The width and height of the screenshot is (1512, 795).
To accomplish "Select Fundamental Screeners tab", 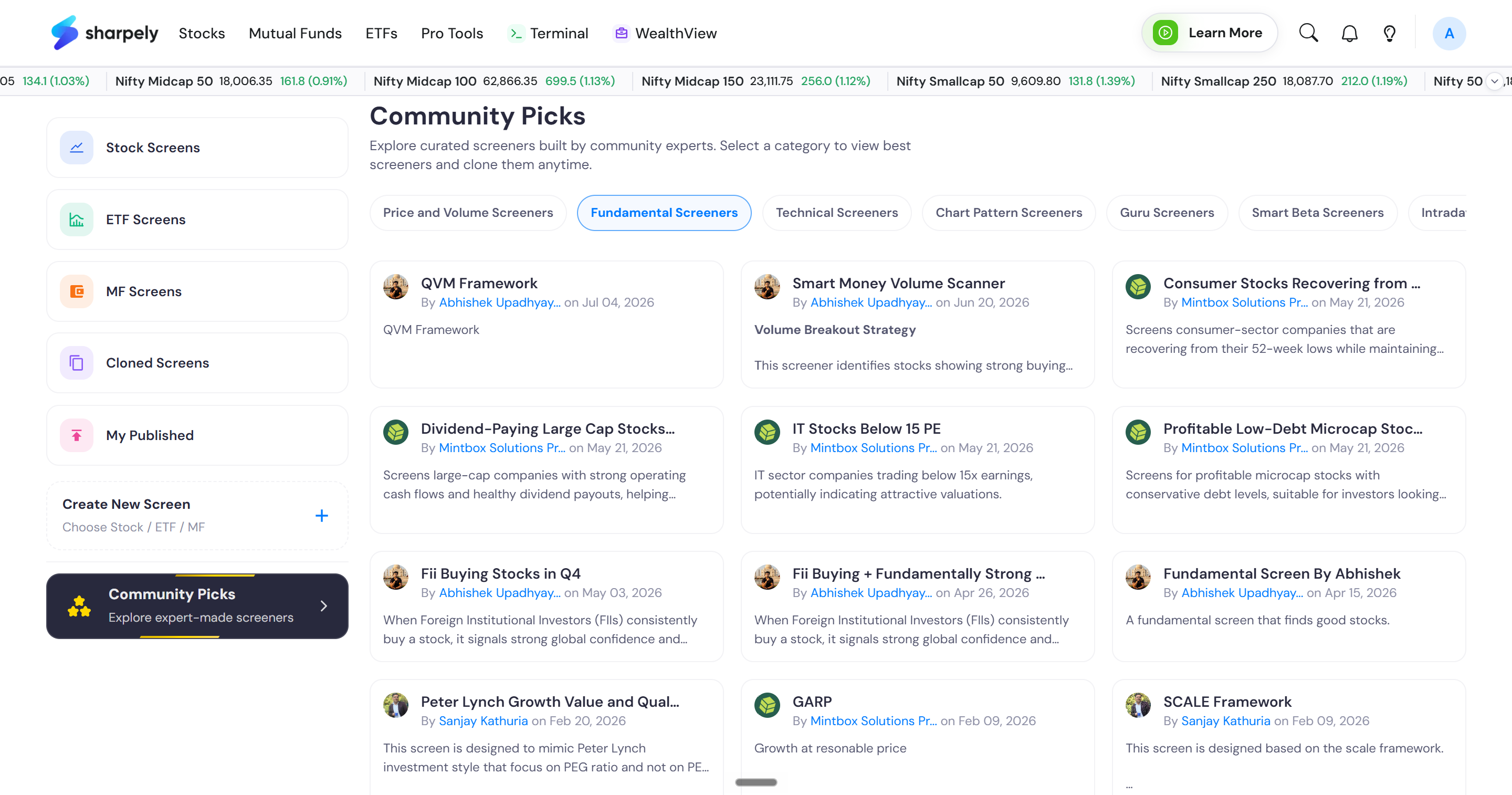I will [664, 213].
